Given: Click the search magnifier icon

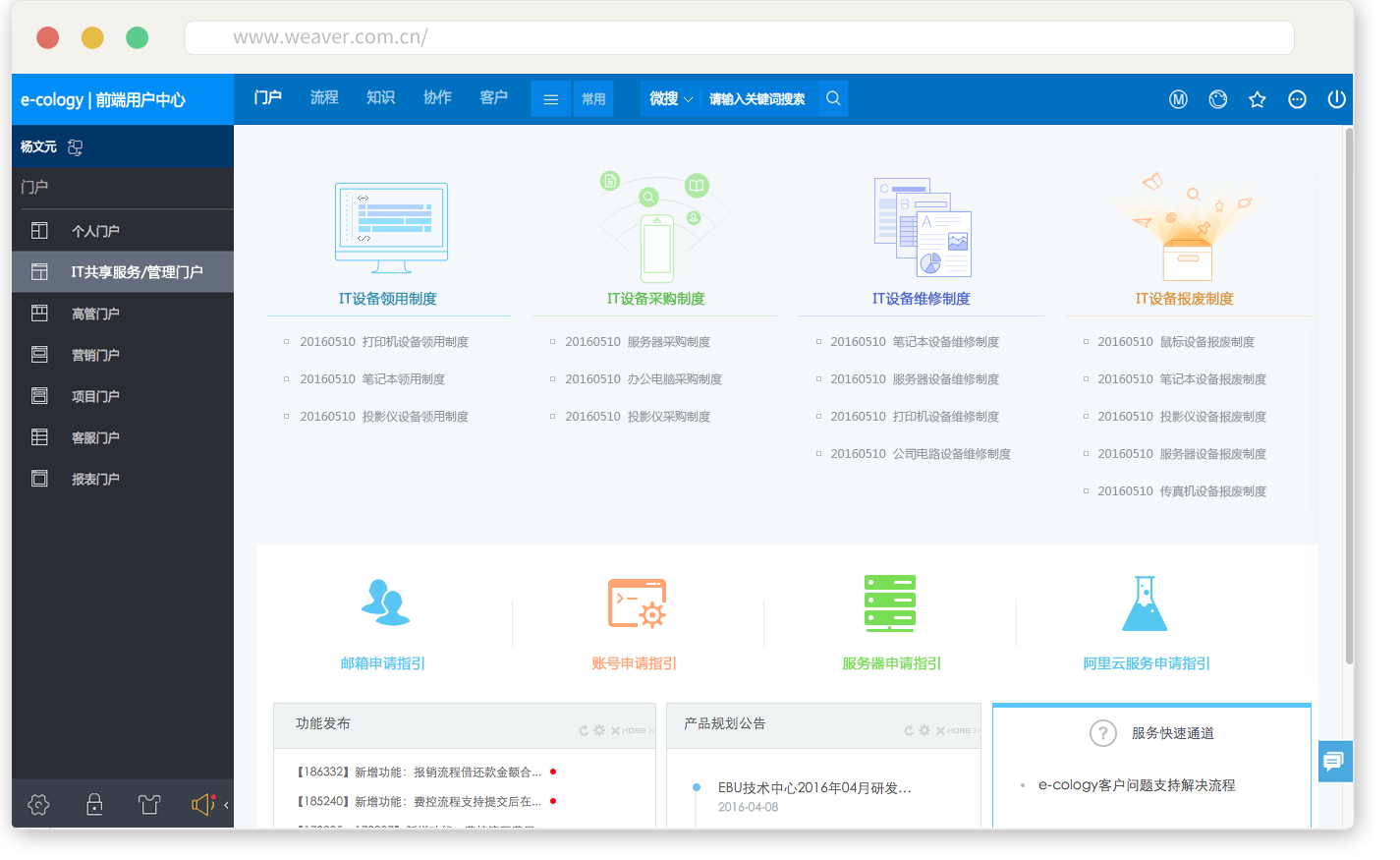Looking at the screenshot, I should (x=832, y=99).
